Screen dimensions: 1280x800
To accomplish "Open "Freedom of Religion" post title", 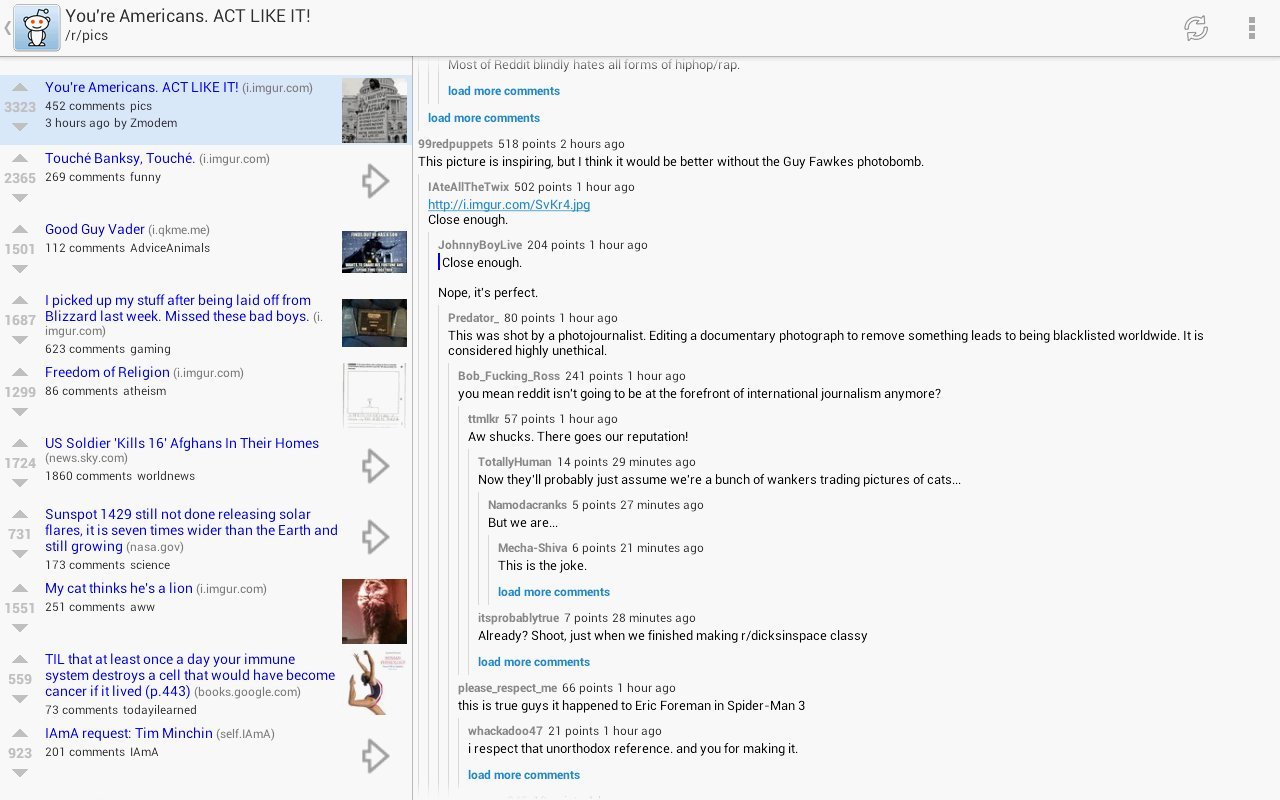I will 107,373.
